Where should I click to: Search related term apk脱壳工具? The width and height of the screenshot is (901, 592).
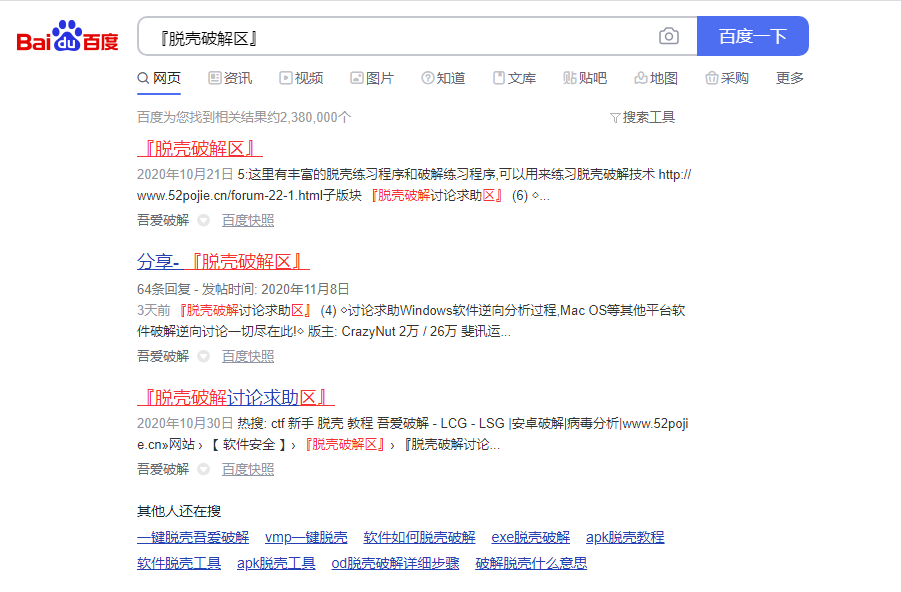[276, 563]
